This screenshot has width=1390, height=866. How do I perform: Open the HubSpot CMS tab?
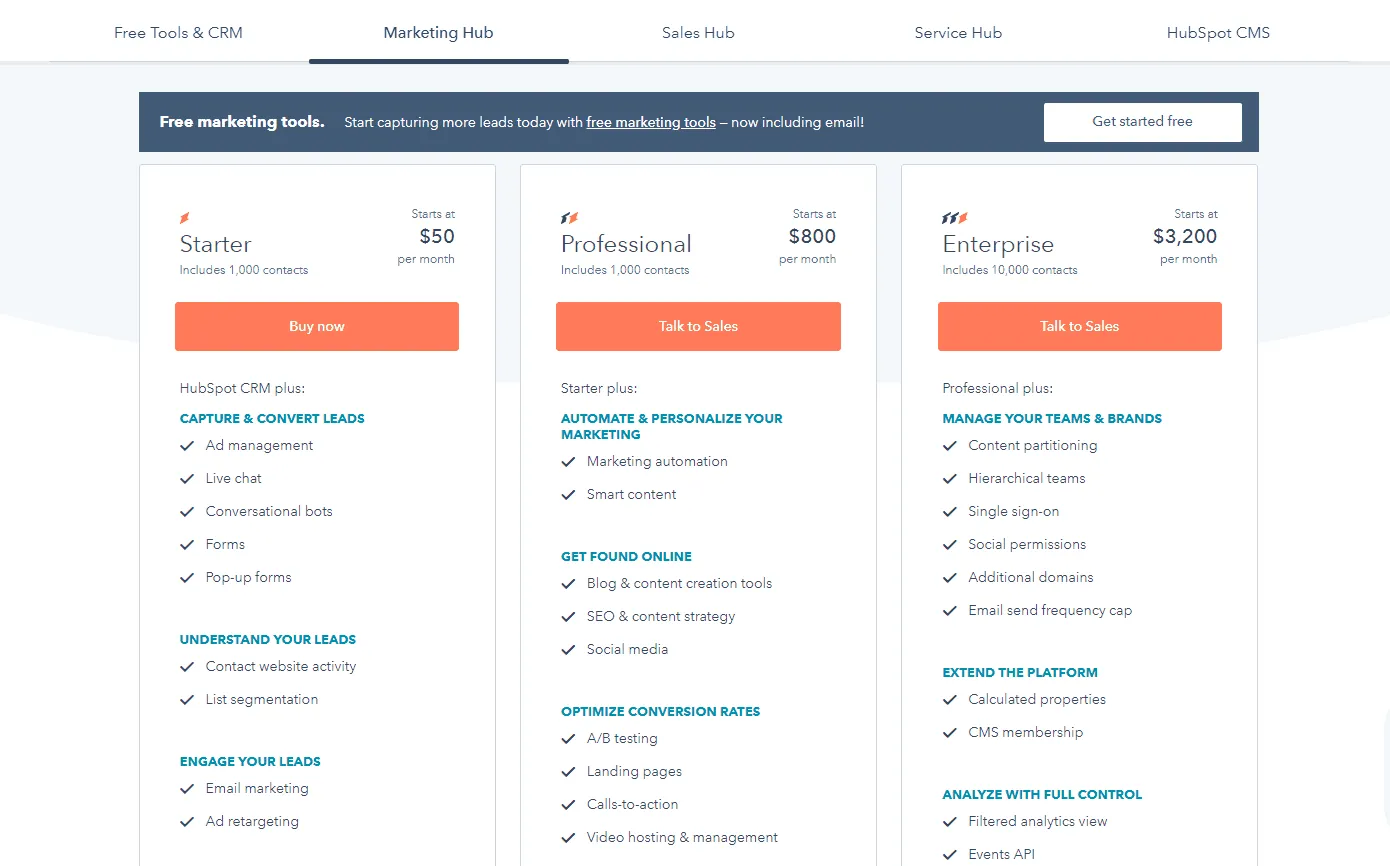tap(1218, 32)
